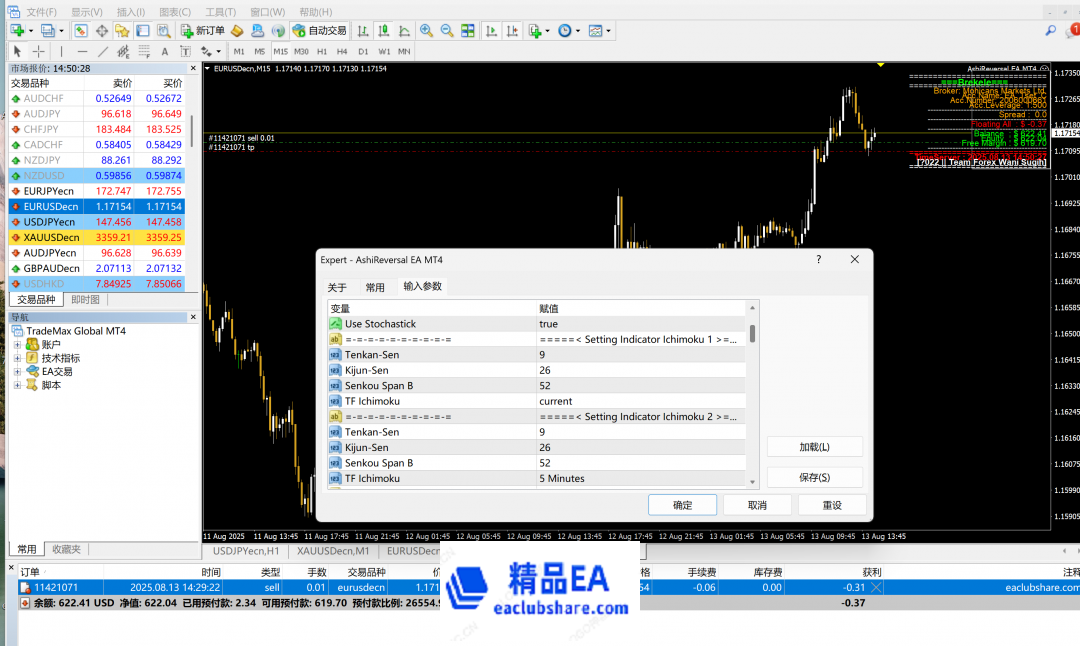1080x646 pixels.
Task: Select the horizontal line drawing tool
Action: coord(82,51)
